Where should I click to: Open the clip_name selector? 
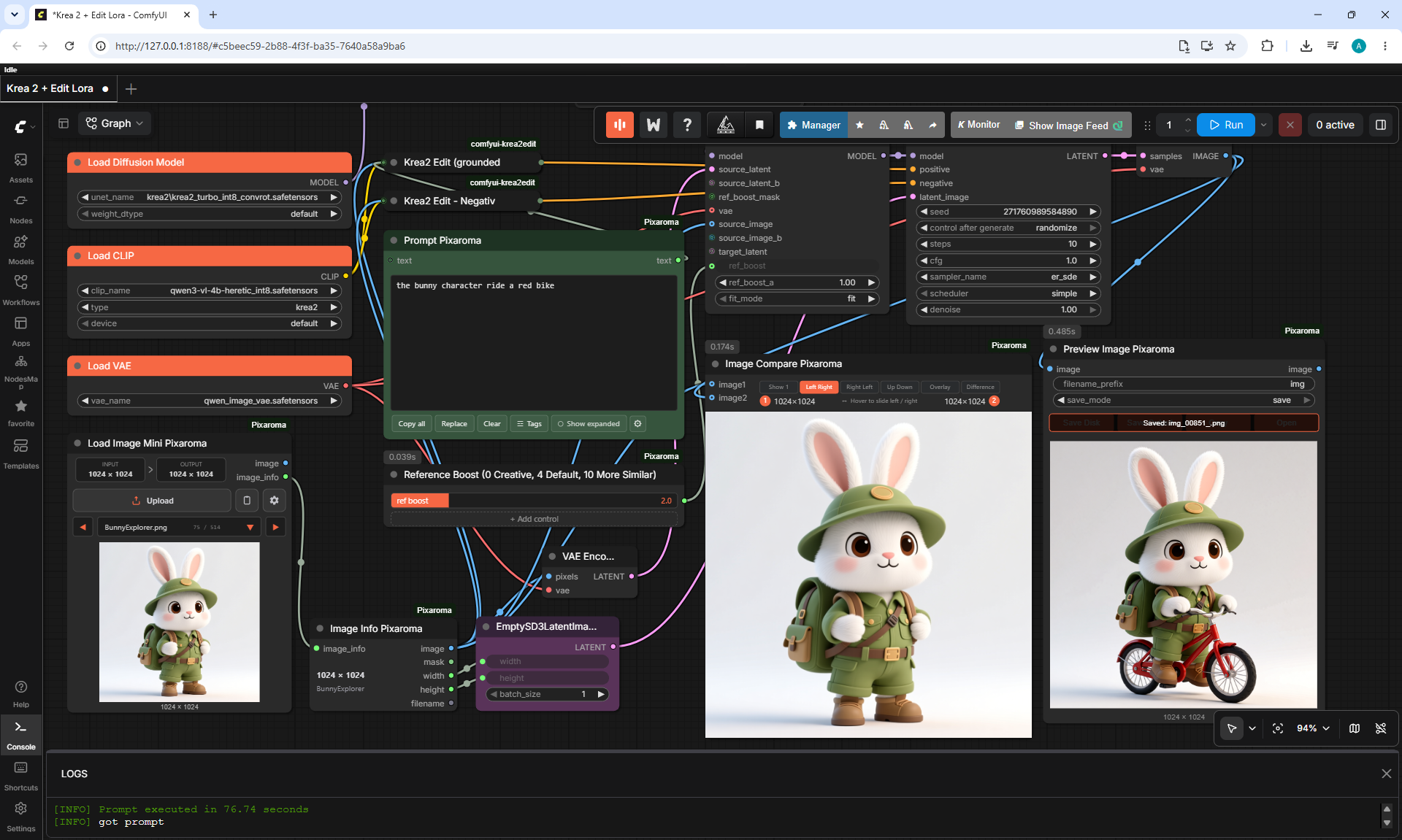coord(209,290)
